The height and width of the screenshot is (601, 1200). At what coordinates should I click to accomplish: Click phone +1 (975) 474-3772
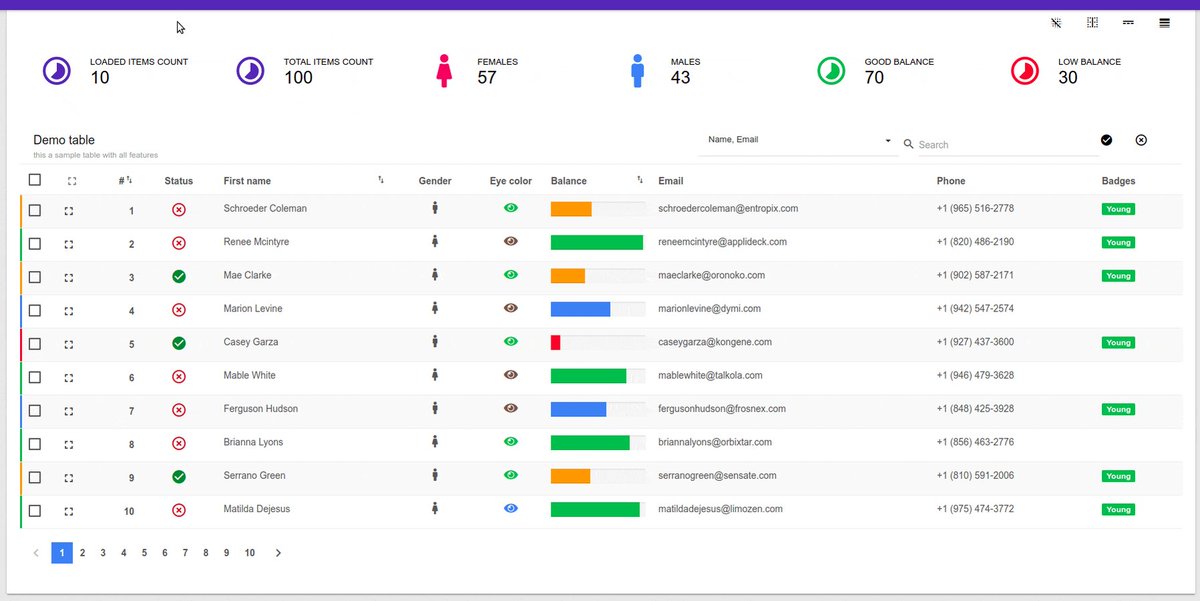(x=975, y=508)
